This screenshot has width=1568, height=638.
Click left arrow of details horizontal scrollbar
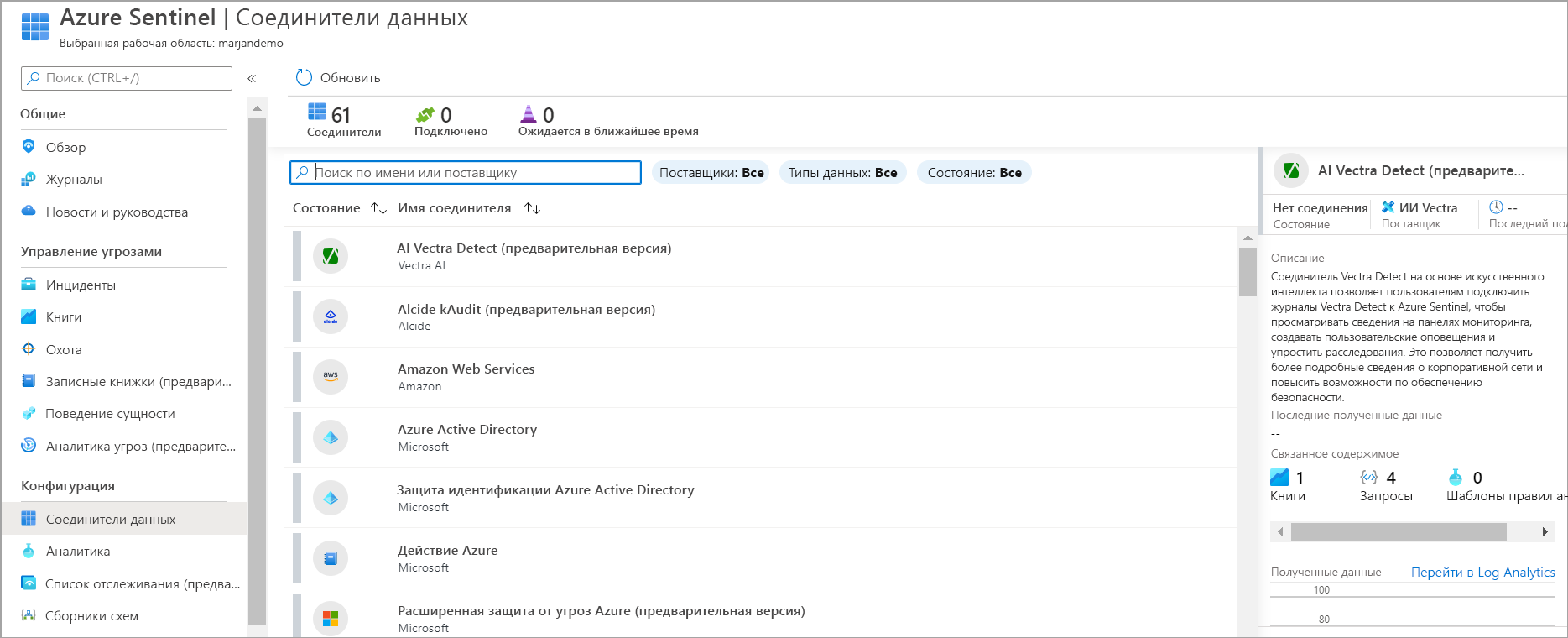(x=1280, y=531)
